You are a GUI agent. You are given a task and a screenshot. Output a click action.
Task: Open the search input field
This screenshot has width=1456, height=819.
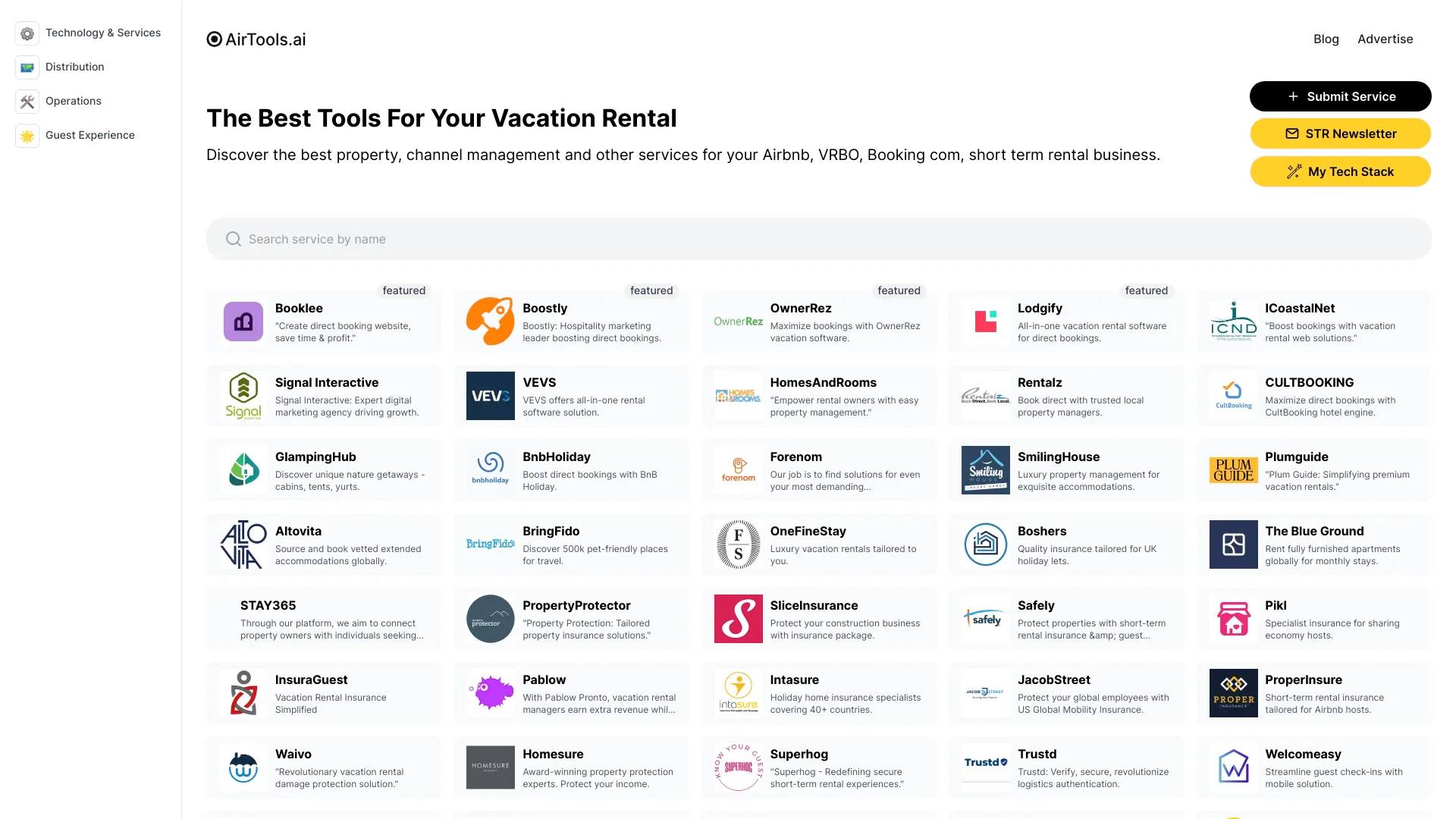[819, 239]
